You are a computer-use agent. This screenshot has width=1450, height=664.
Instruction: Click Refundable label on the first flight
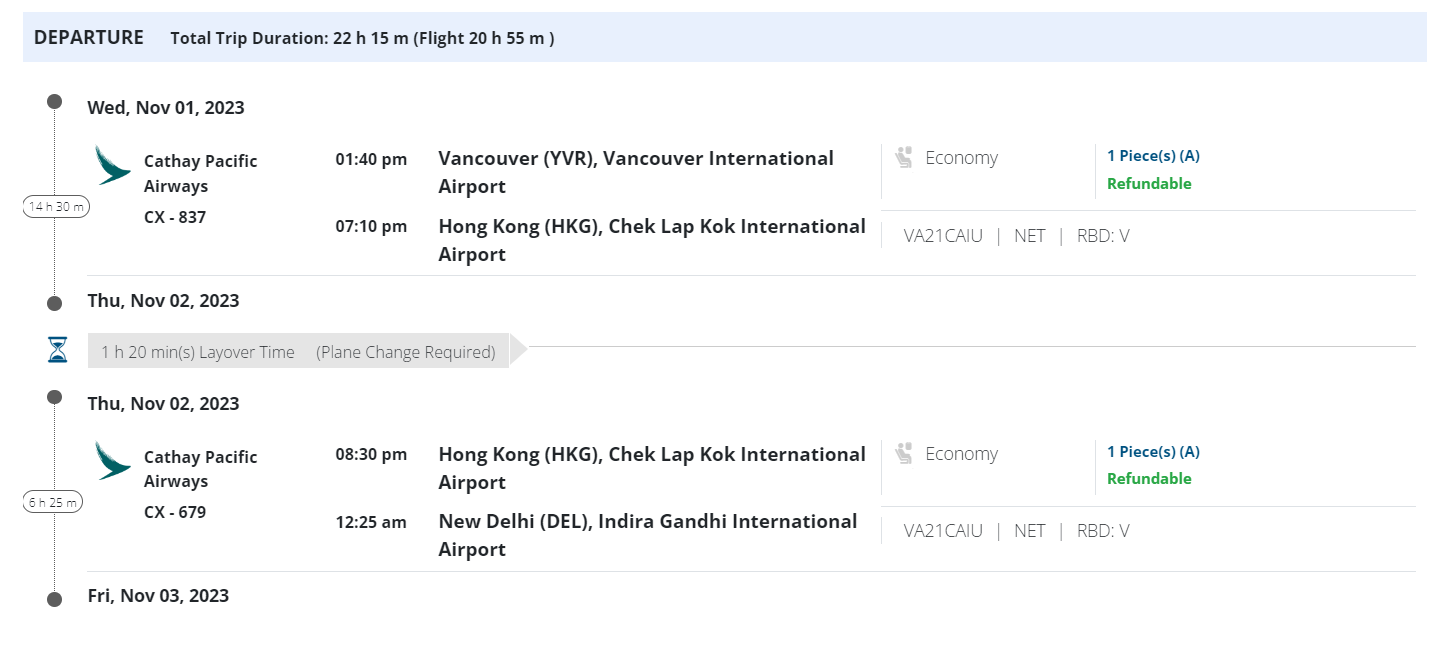[1149, 184]
